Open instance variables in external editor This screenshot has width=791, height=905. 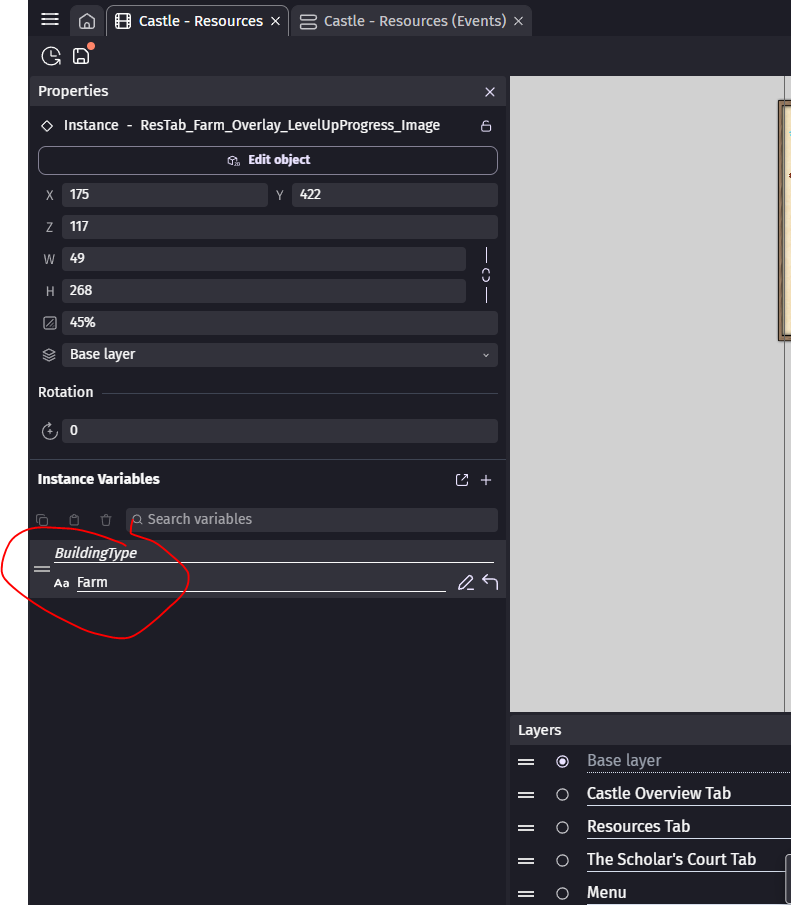pyautogui.click(x=462, y=480)
